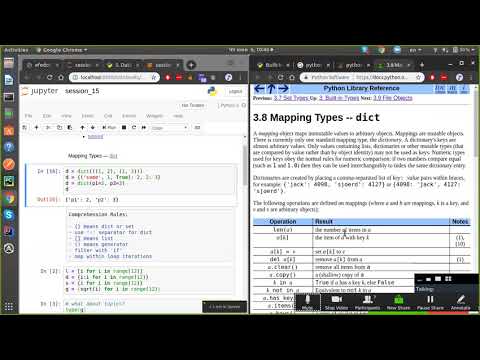Screen dimensions: 480x360
Task: Copy selected cells in the Jupyter toolbar
Action: (59, 127)
